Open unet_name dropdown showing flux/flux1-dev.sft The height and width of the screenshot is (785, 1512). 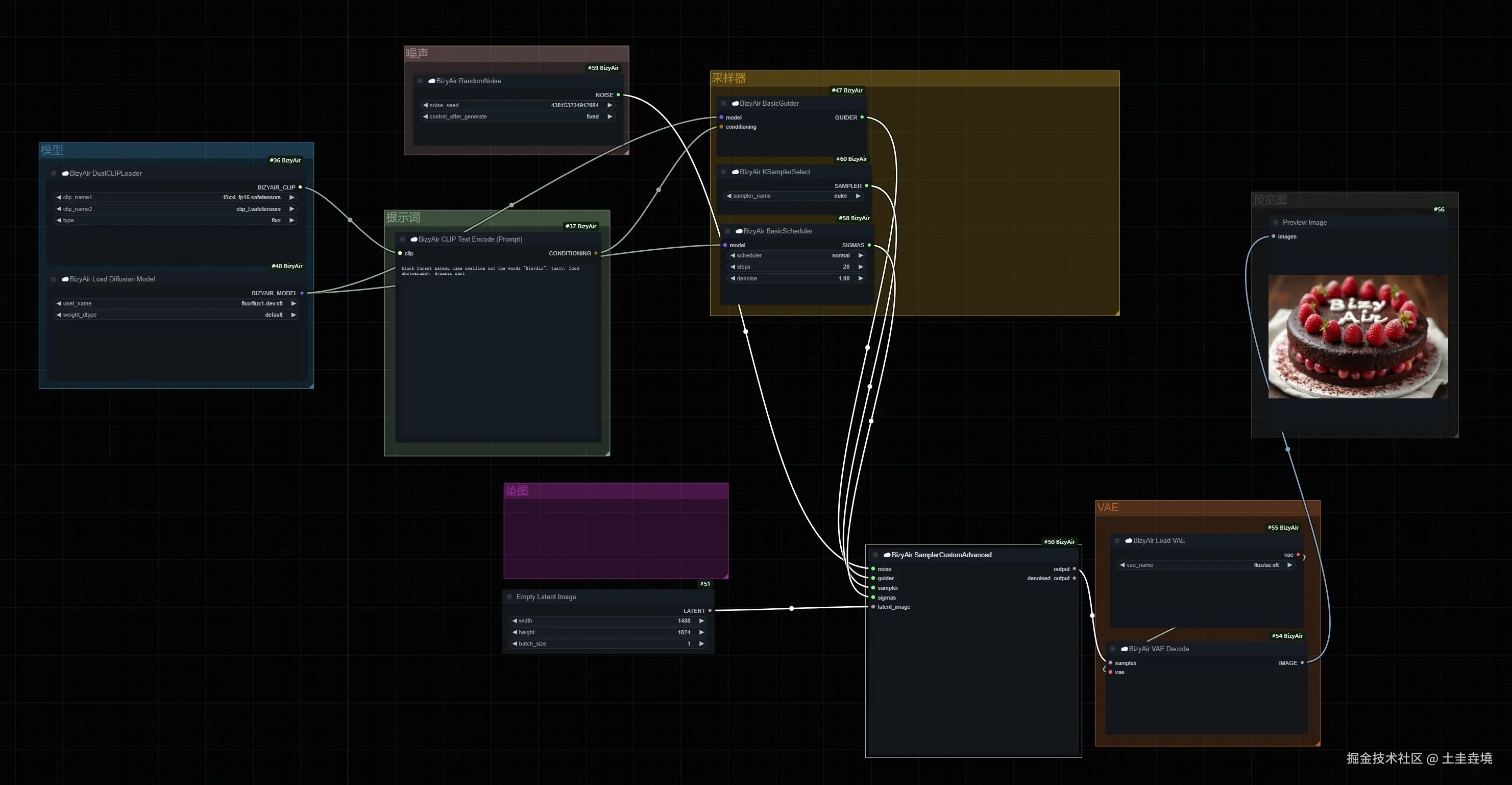(x=176, y=303)
